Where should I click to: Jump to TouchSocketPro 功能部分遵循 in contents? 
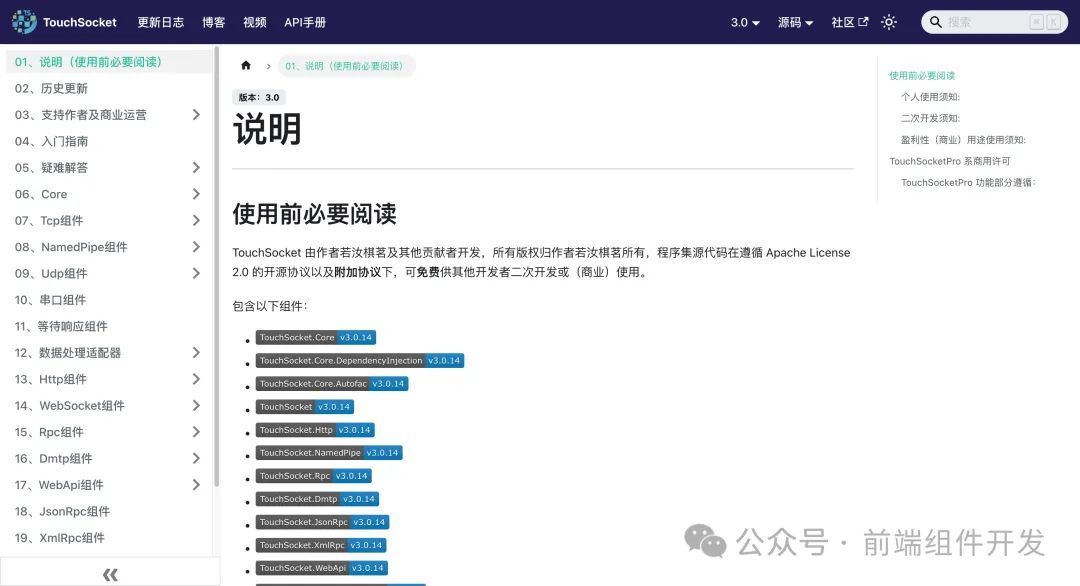tap(968, 182)
